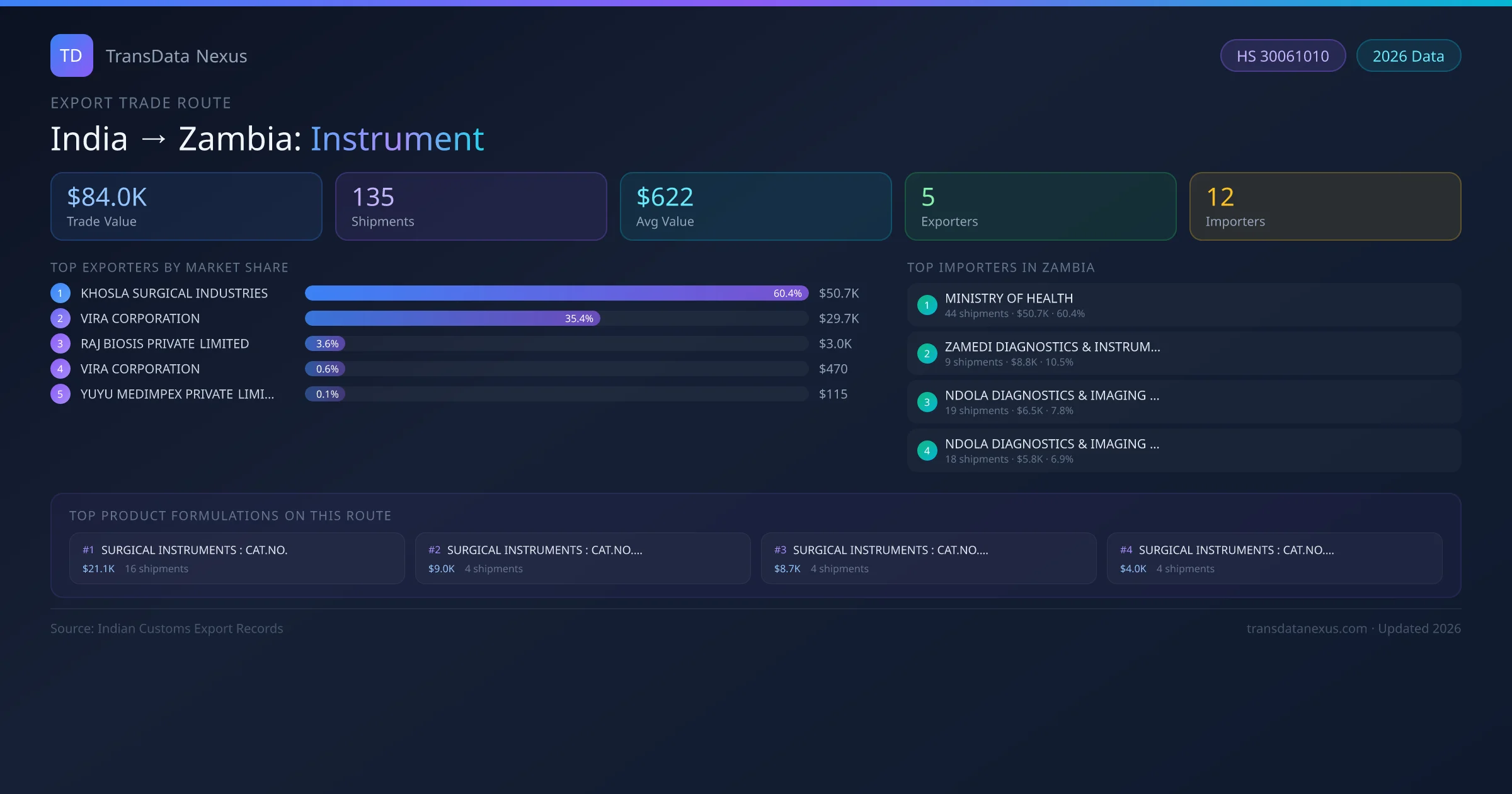Click green rank 3 badge for Ndola Diagnostics
This screenshot has height=794, width=1512.
pyautogui.click(x=927, y=402)
